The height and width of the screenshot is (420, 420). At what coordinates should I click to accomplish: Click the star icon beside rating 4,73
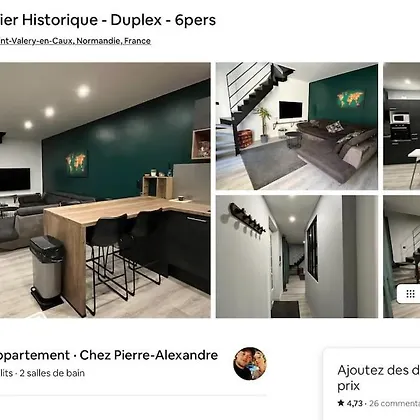tap(341, 403)
